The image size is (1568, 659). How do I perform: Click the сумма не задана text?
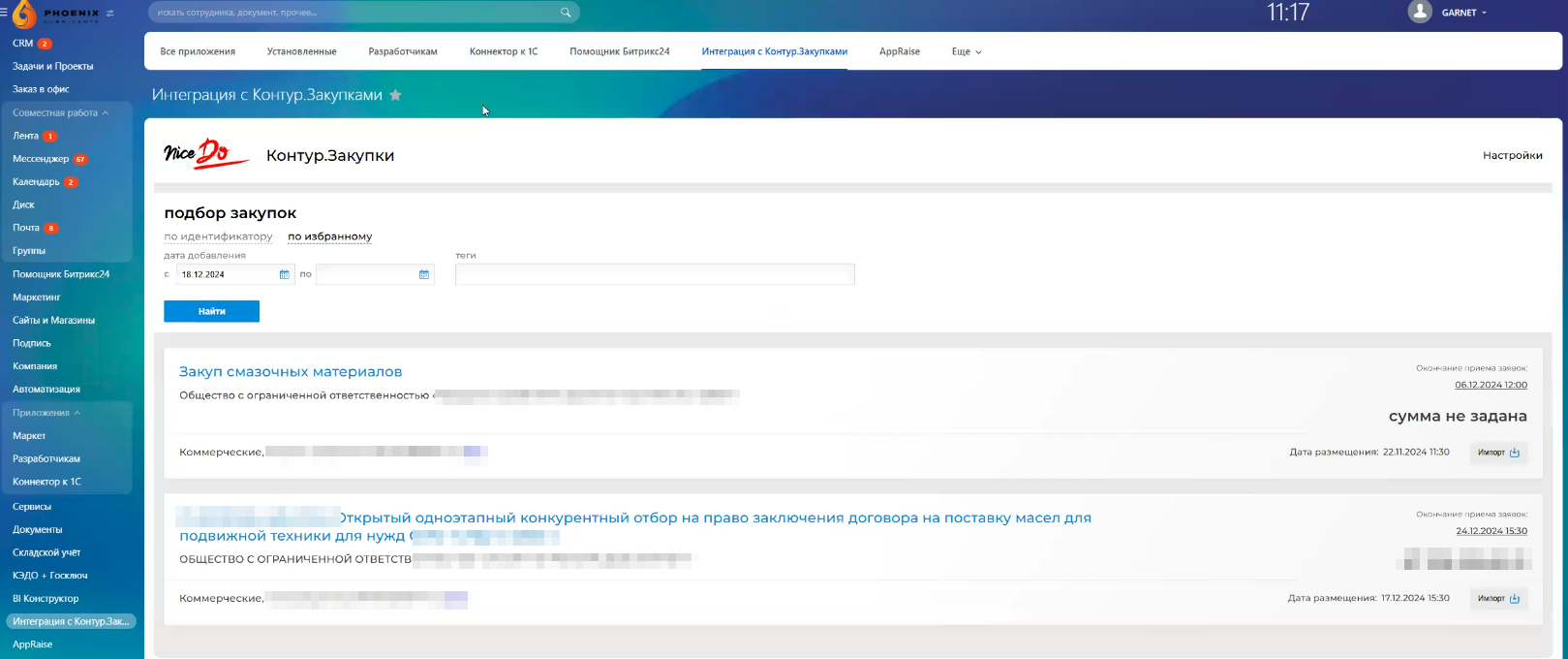coord(1458,416)
